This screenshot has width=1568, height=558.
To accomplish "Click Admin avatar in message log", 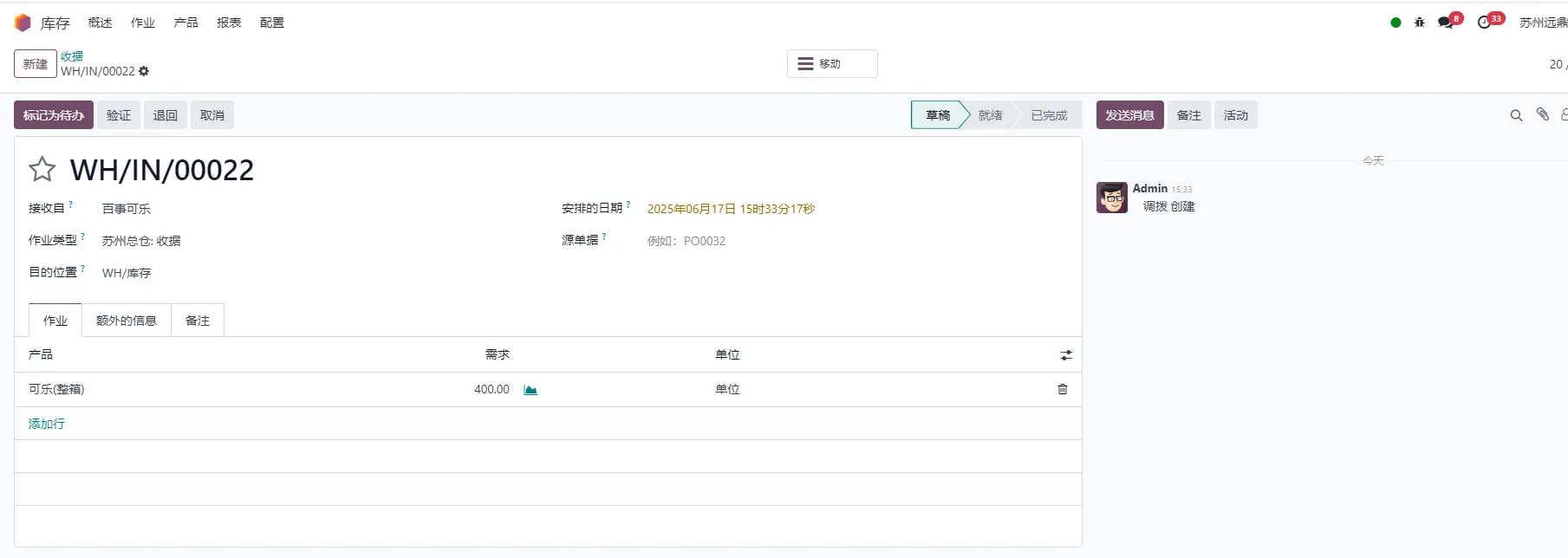I will (x=1111, y=198).
